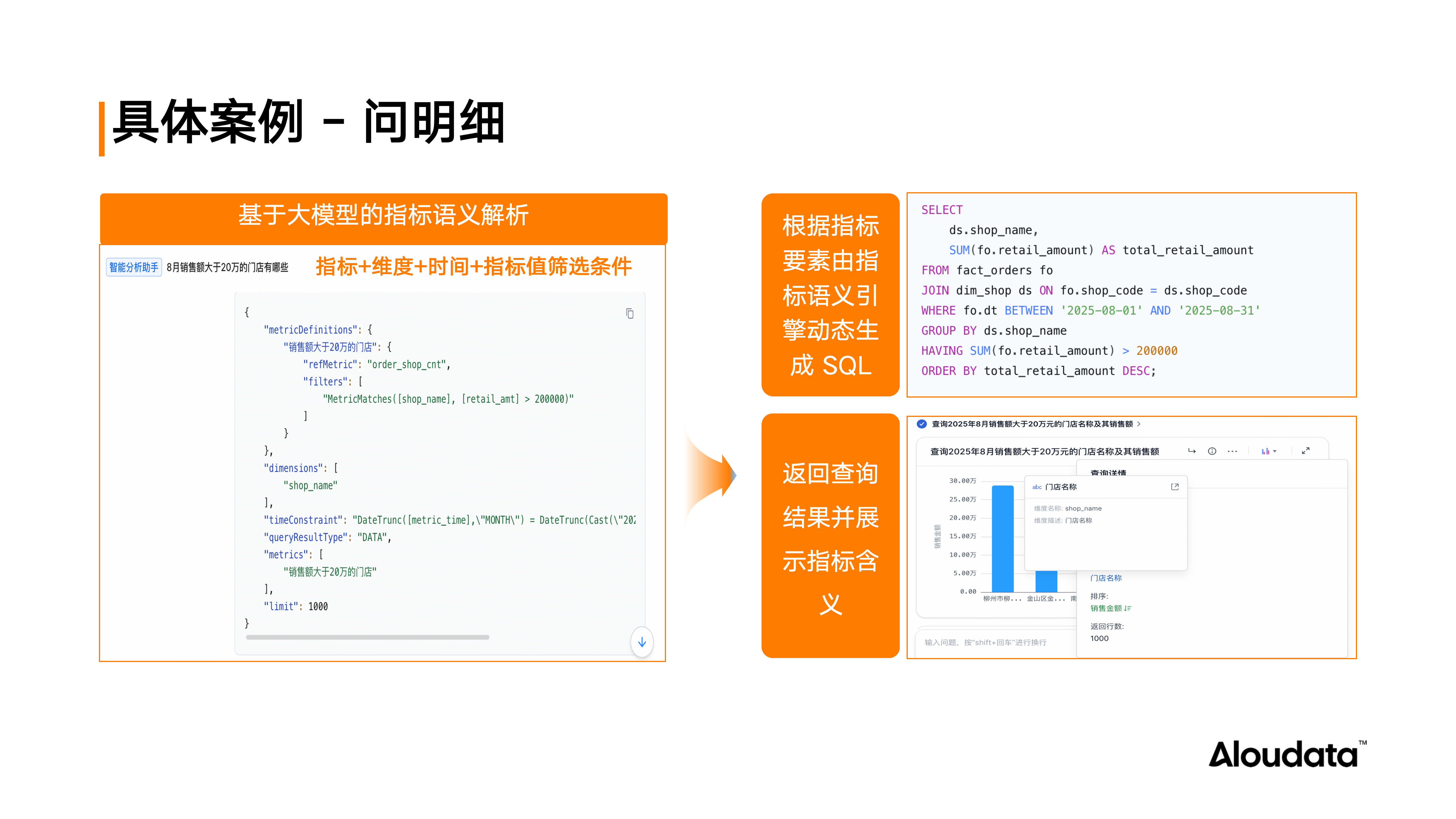Select the 智能分析助手 tag
The width and height of the screenshot is (1456, 819).
134,267
